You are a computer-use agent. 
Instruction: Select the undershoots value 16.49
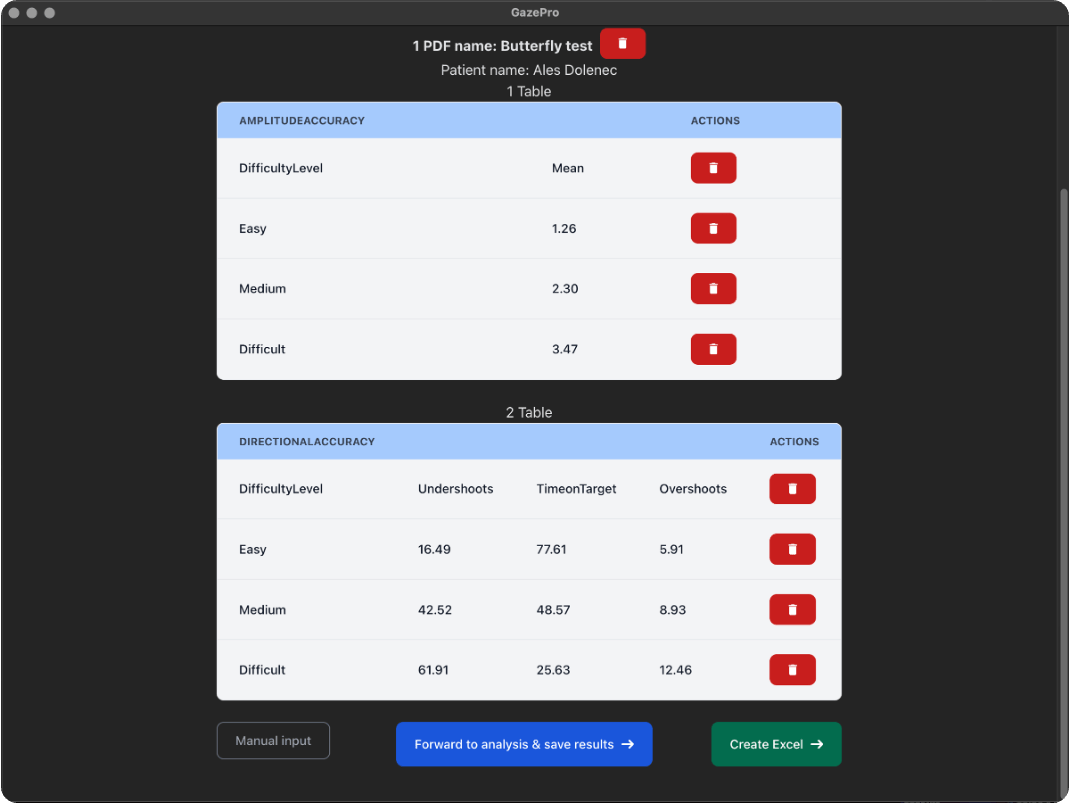click(434, 549)
